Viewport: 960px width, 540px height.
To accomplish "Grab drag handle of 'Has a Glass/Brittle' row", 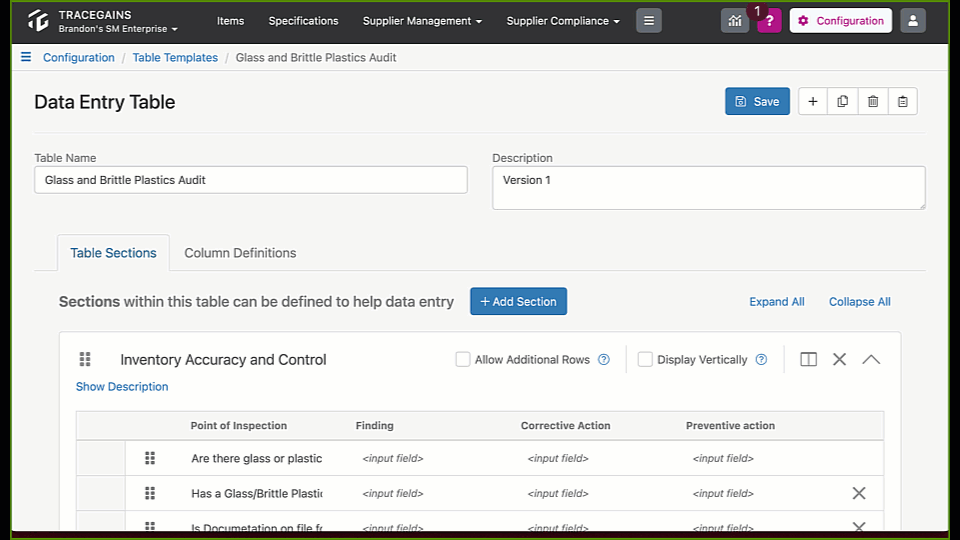I will [150, 493].
